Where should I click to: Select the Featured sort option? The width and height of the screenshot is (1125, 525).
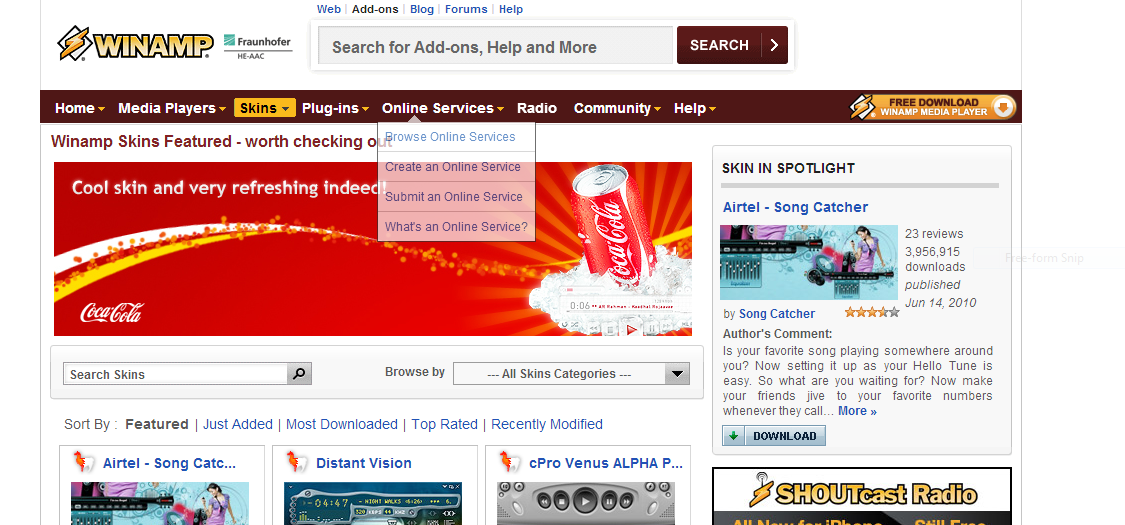156,424
